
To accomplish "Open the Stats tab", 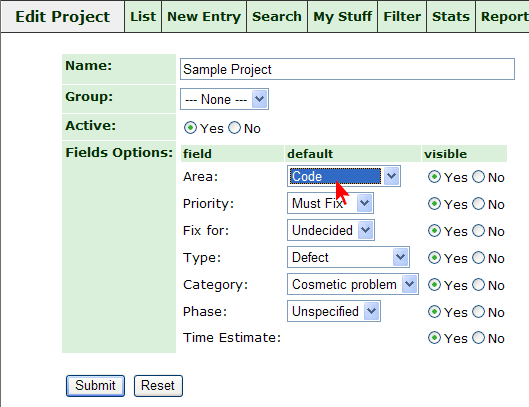I will (451, 17).
